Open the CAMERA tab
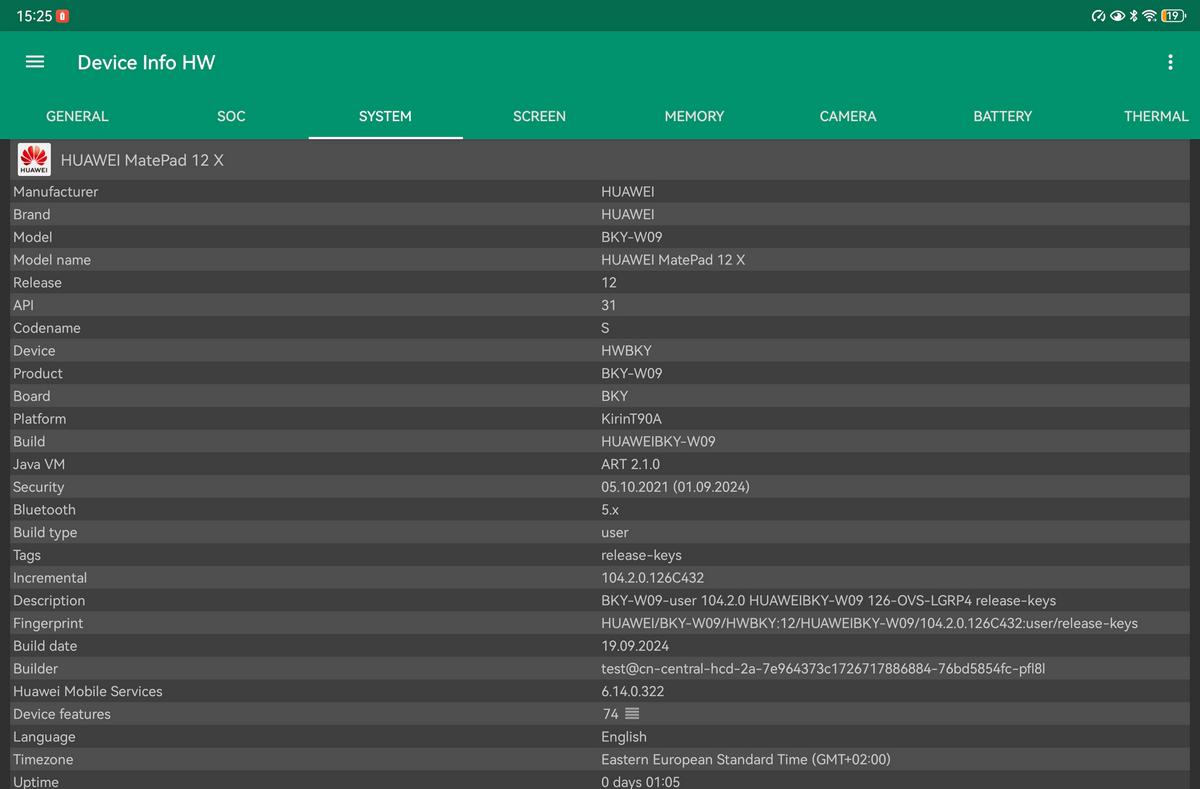1200x789 pixels. [x=848, y=116]
